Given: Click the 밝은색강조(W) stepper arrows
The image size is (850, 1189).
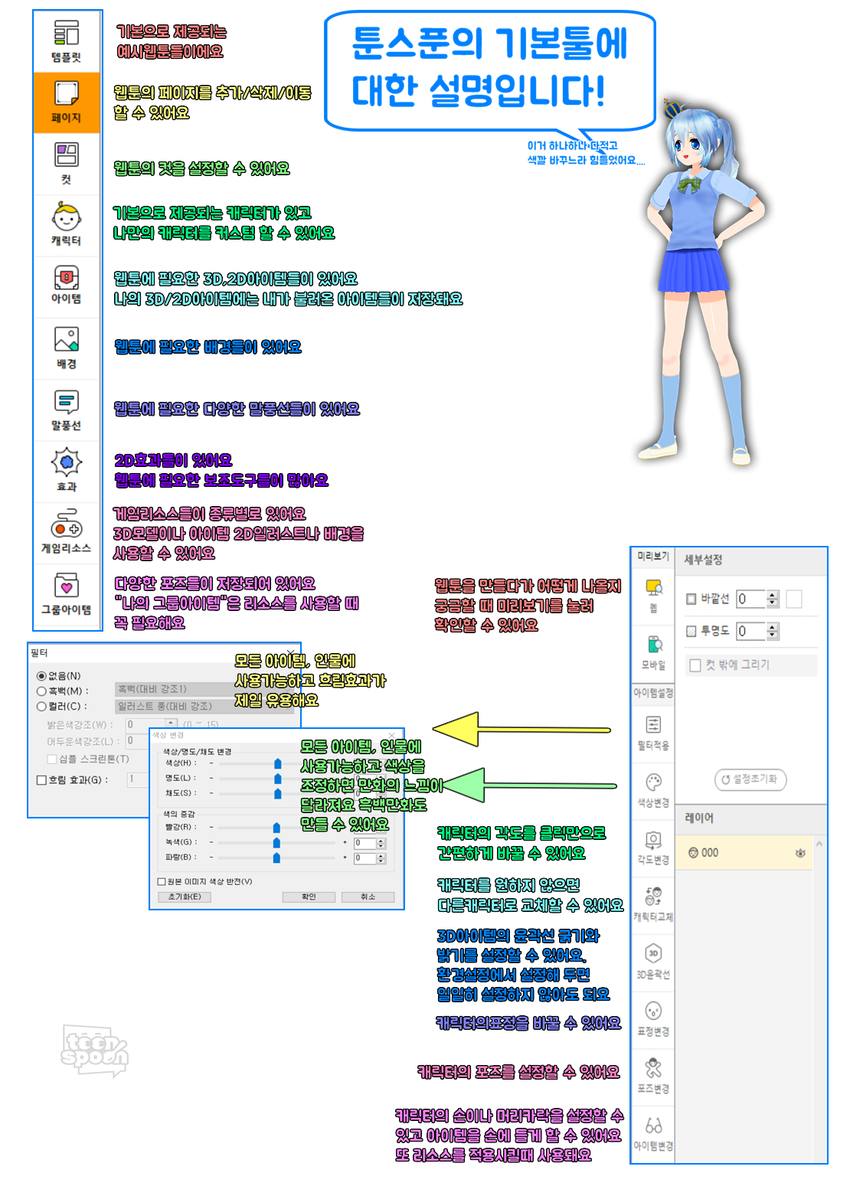Looking at the screenshot, I should [172, 724].
